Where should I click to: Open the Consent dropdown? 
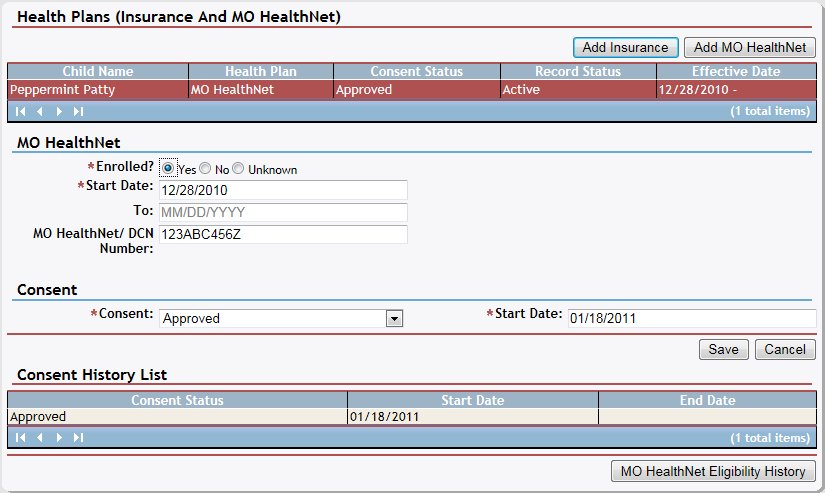point(394,318)
